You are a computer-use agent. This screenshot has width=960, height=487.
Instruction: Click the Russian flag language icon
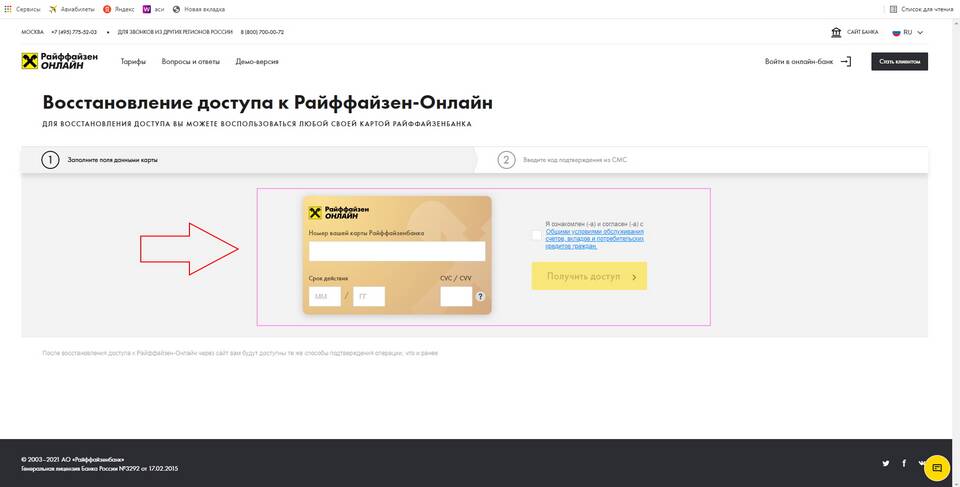pos(896,32)
